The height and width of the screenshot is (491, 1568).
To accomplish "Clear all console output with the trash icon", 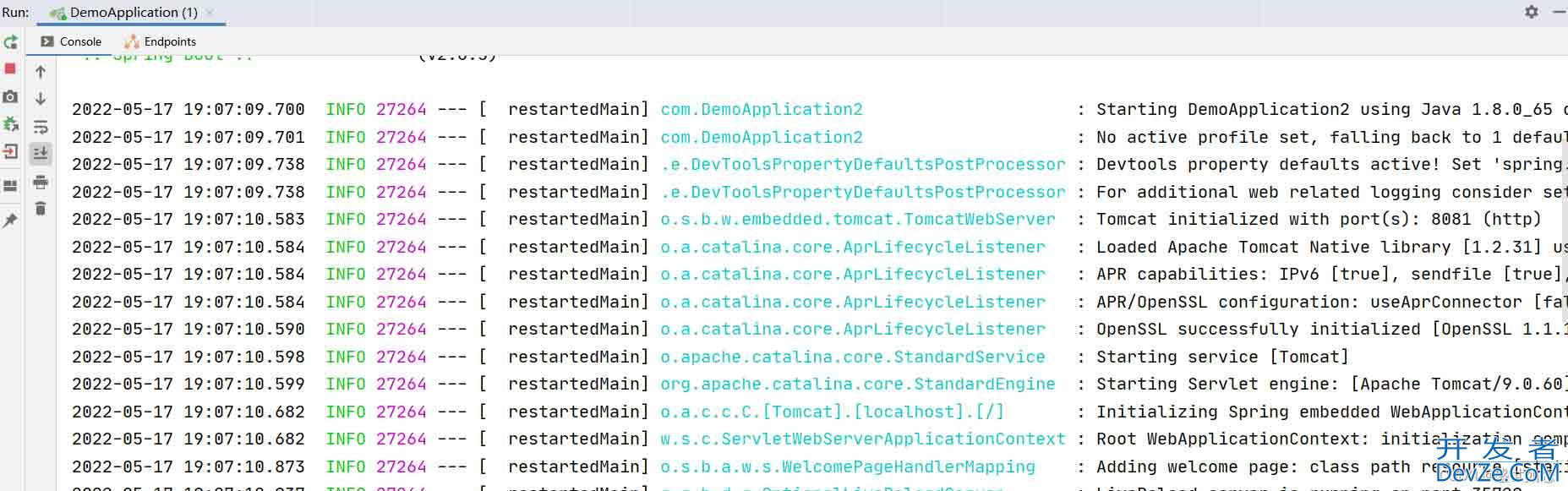I will coord(40,208).
